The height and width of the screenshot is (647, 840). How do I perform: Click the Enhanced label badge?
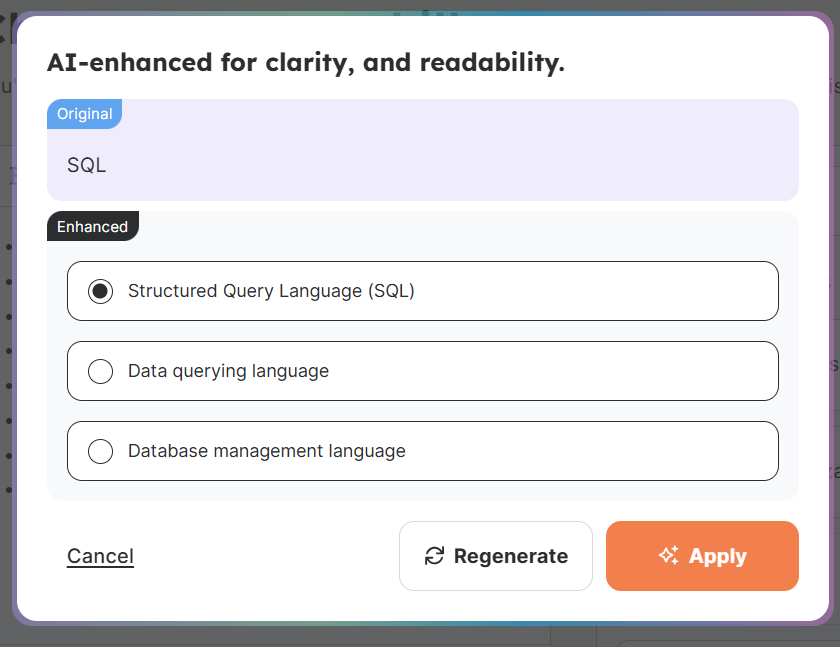93,226
